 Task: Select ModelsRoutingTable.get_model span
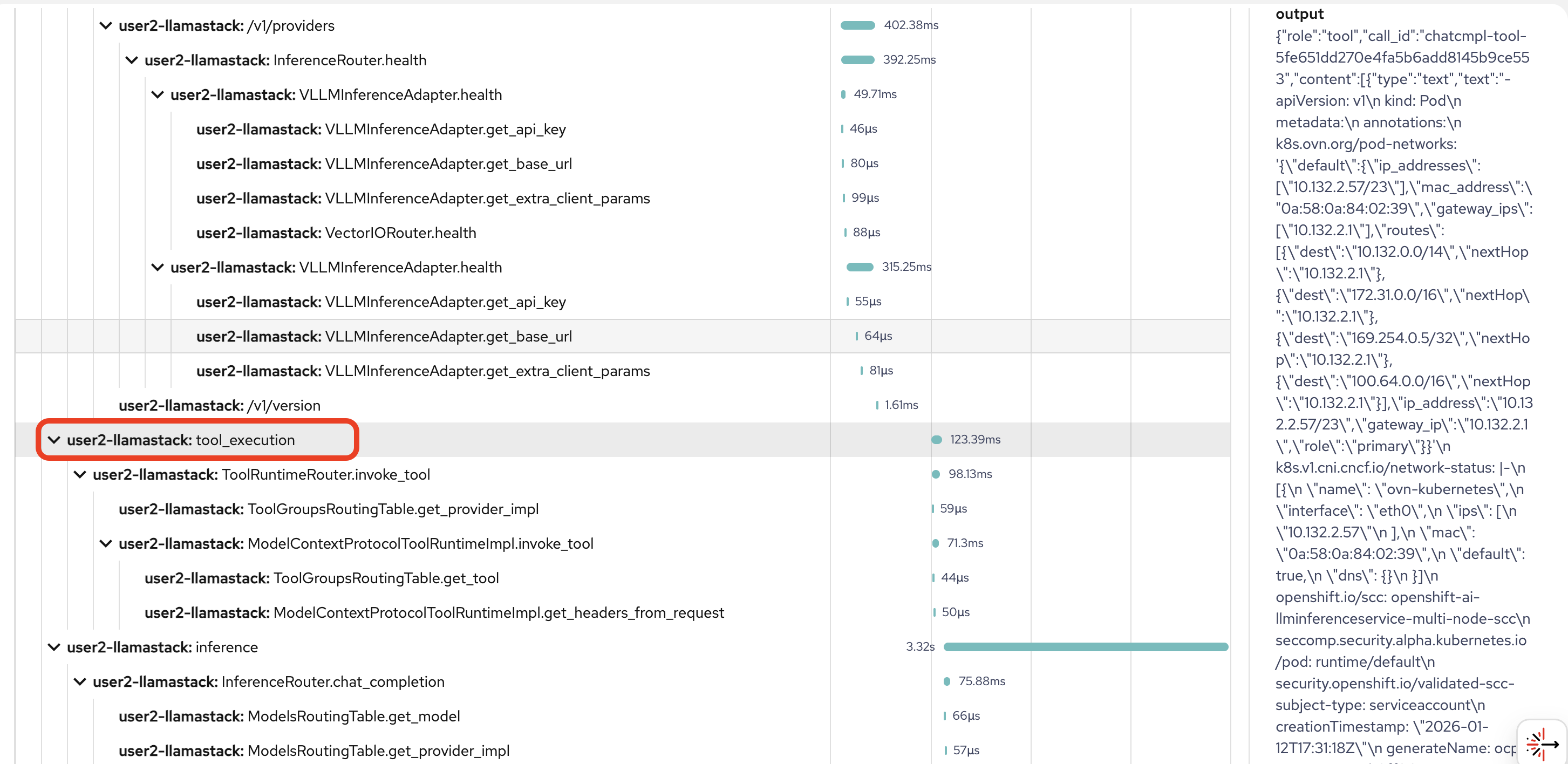(x=289, y=717)
